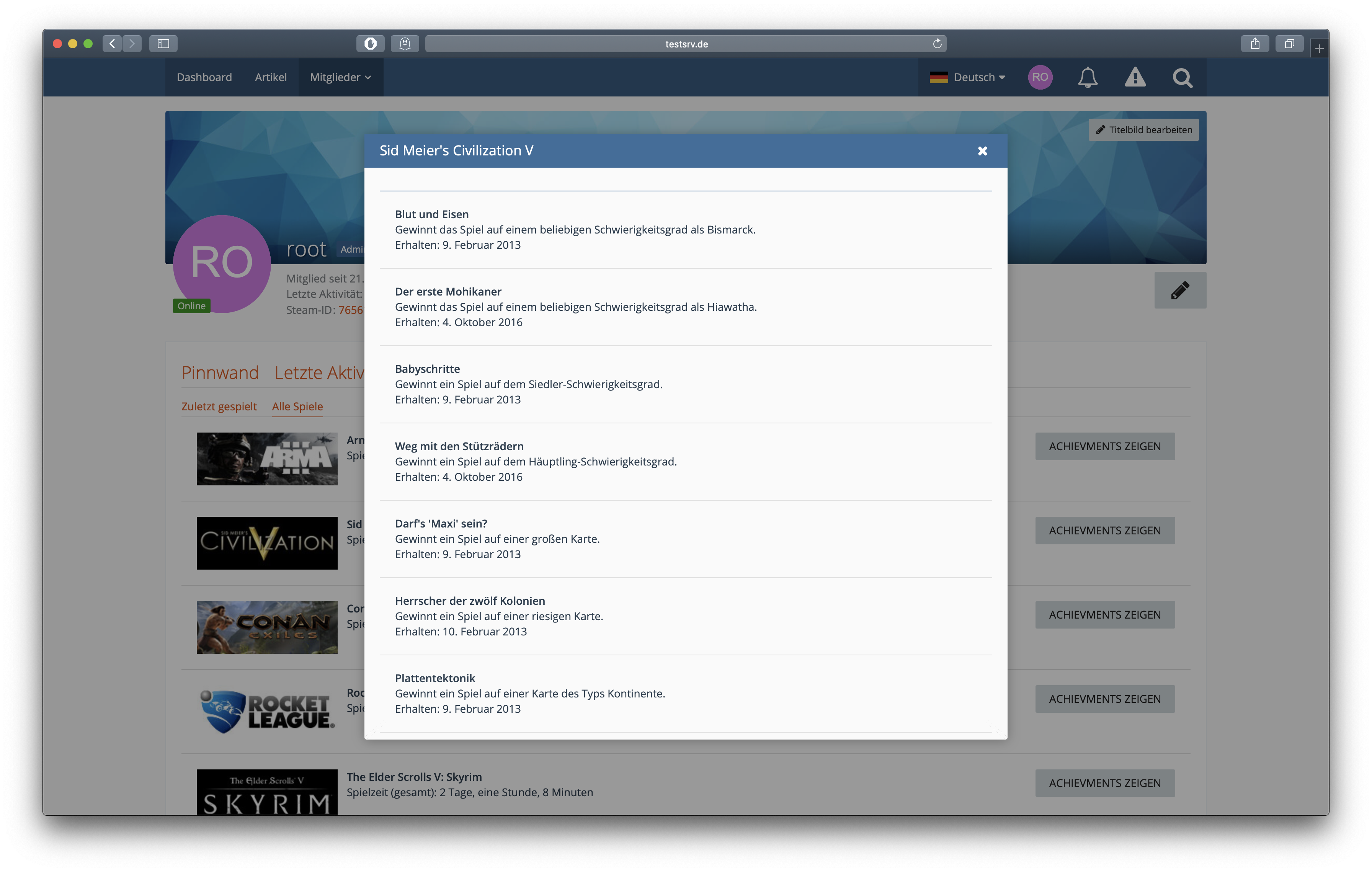Click the Der erste Mohikaner achievement title
This screenshot has width=1372, height=872.
[448, 292]
